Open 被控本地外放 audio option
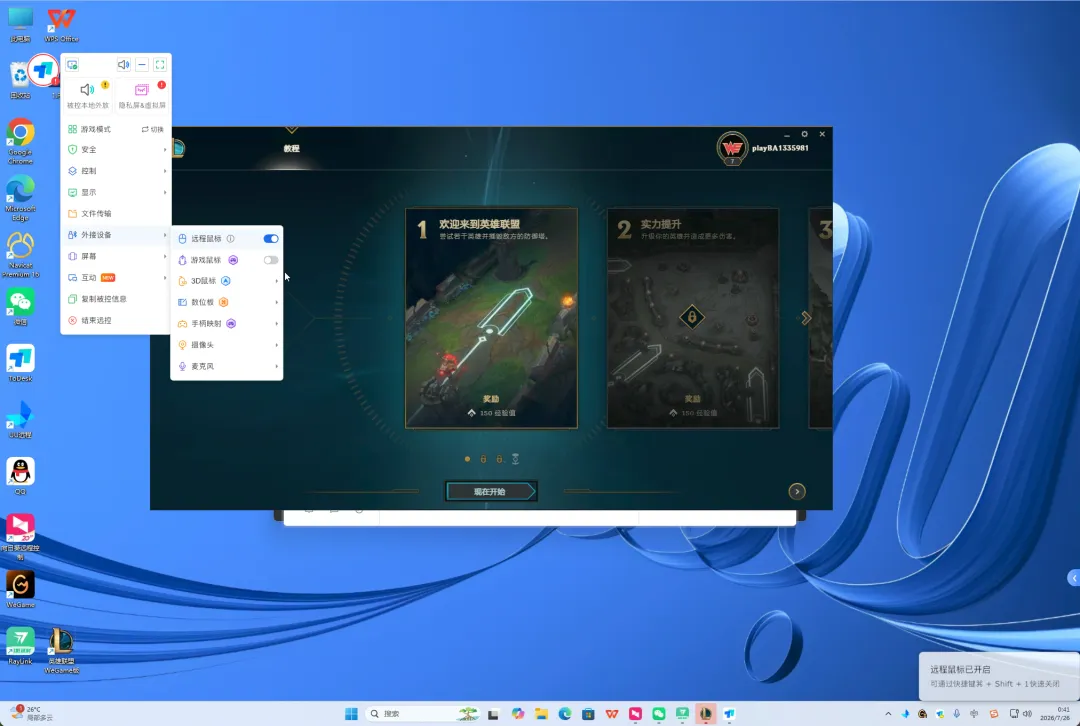Screen dimensions: 1080x726 (x=88, y=95)
